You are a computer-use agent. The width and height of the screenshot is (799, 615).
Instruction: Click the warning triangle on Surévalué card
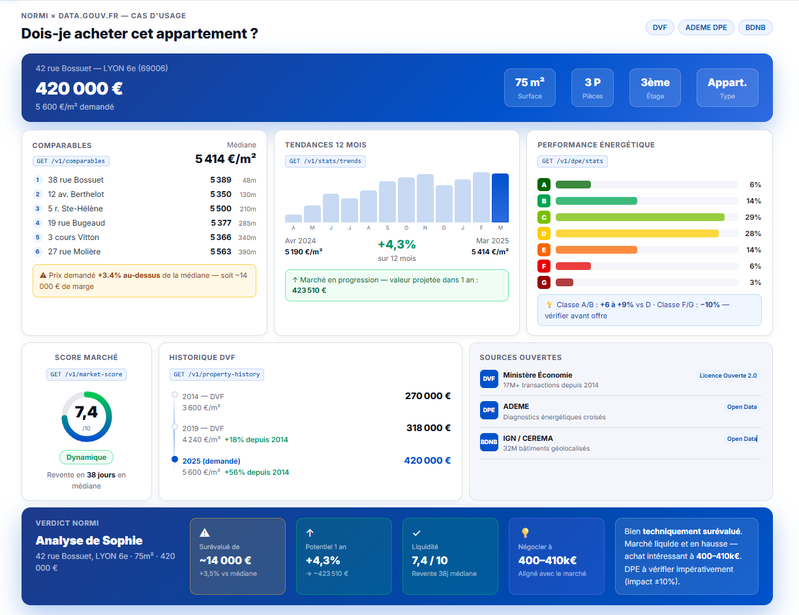[x=205, y=533]
